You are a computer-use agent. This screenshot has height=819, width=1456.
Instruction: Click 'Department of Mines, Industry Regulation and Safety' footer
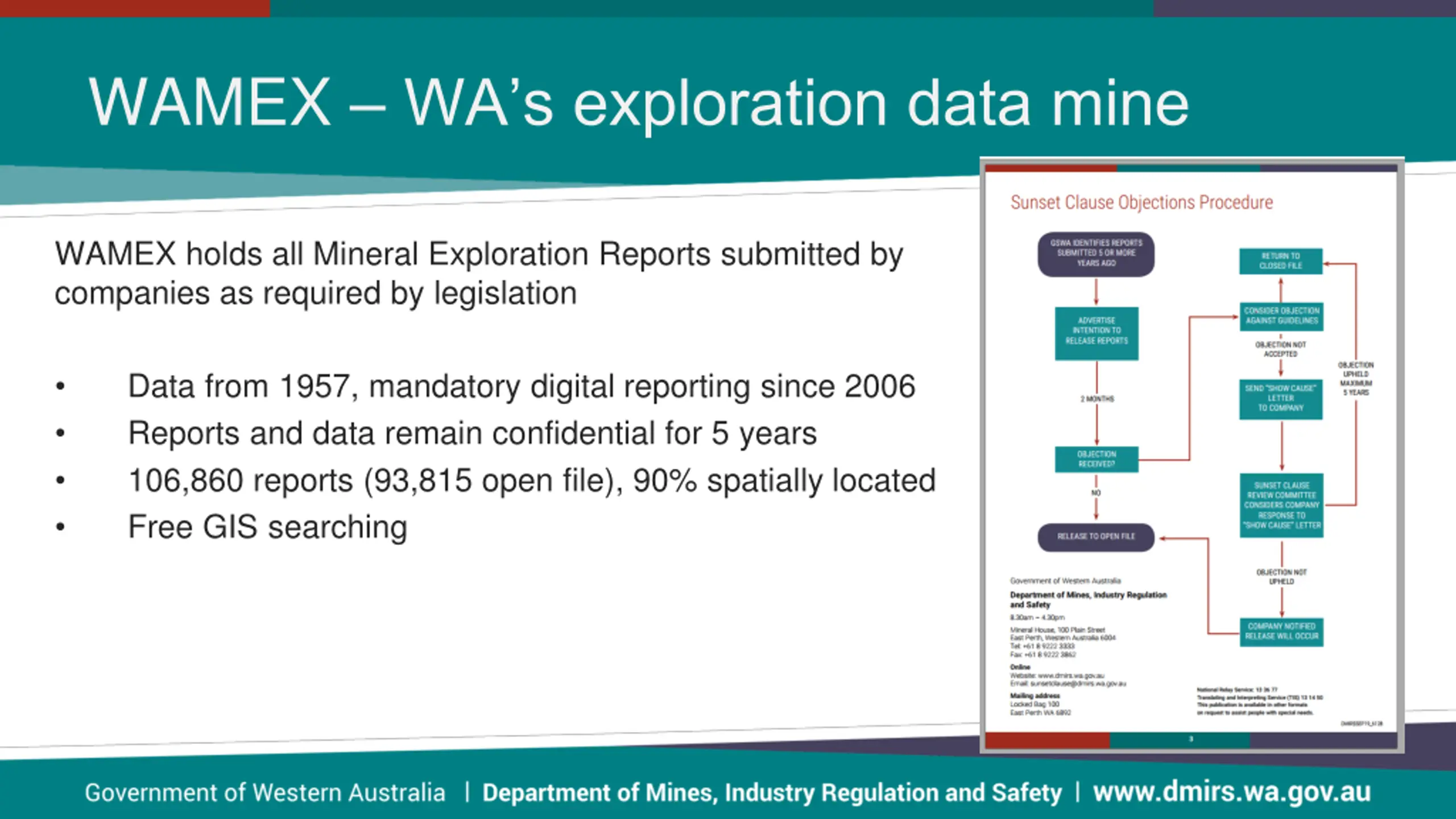[772, 793]
